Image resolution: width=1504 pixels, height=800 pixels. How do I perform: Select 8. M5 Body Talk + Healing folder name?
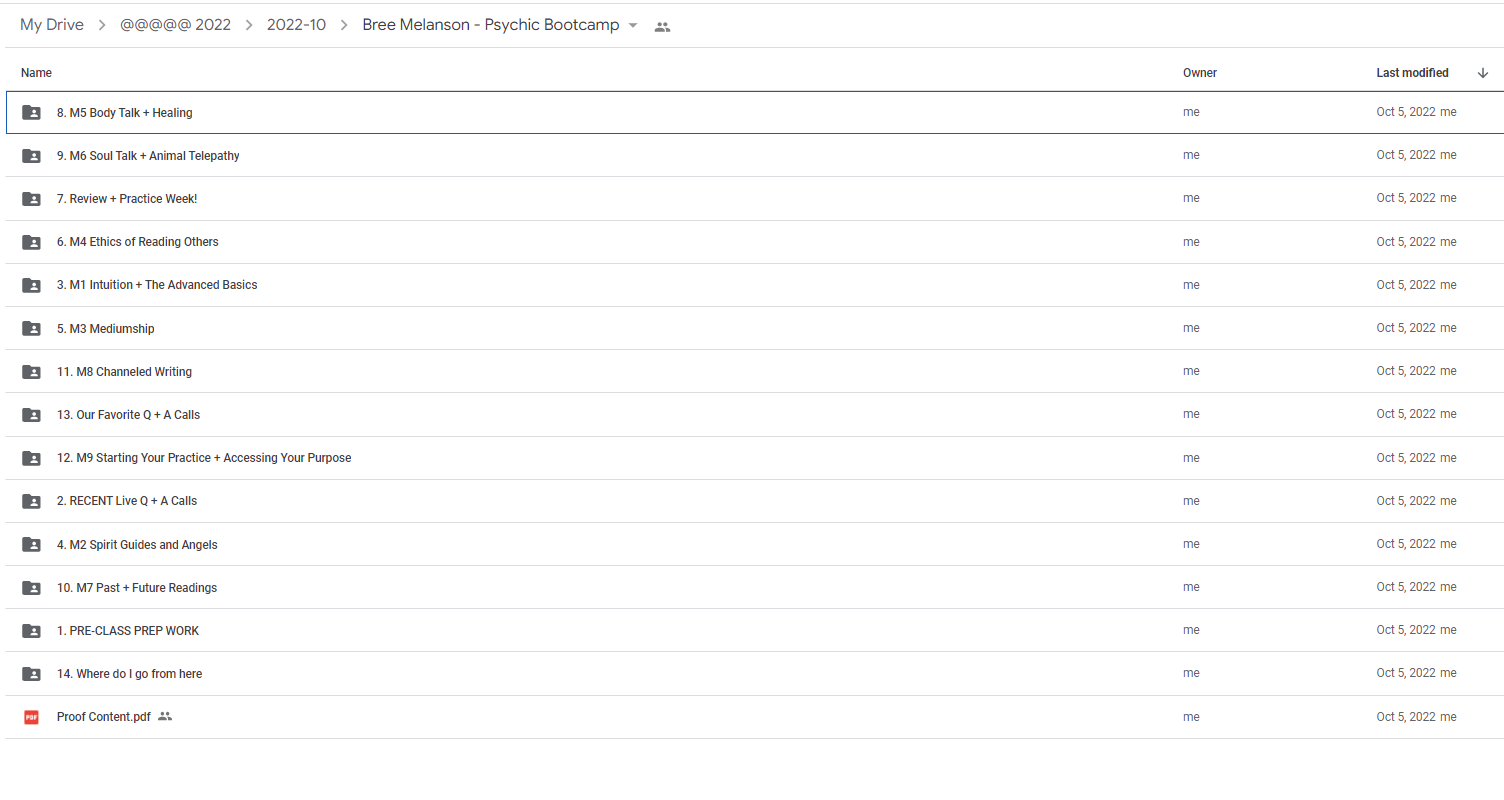[124, 113]
